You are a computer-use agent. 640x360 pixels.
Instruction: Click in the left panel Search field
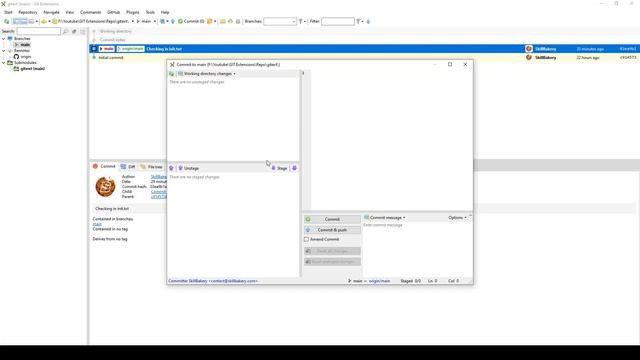pos(38,31)
